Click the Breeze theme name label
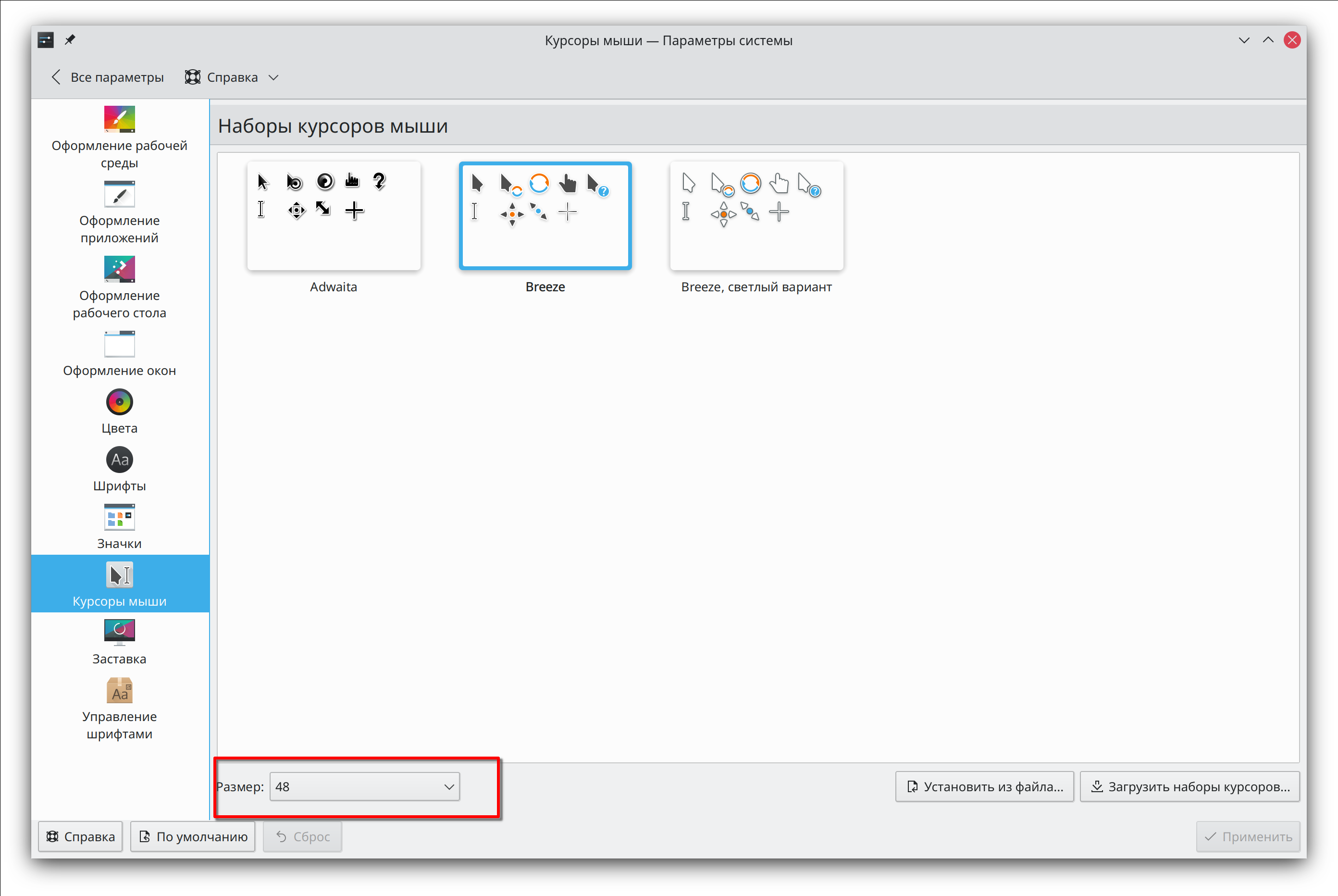Viewport: 1338px width, 896px height. coord(545,287)
